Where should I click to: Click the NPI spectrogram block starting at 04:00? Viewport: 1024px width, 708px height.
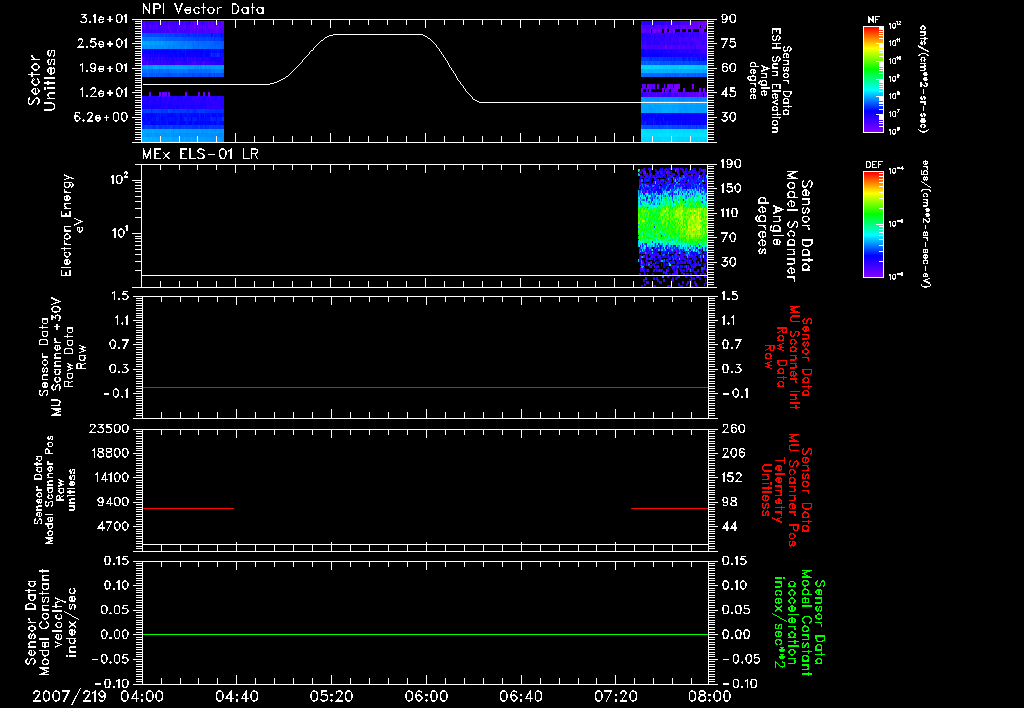[x=183, y=81]
